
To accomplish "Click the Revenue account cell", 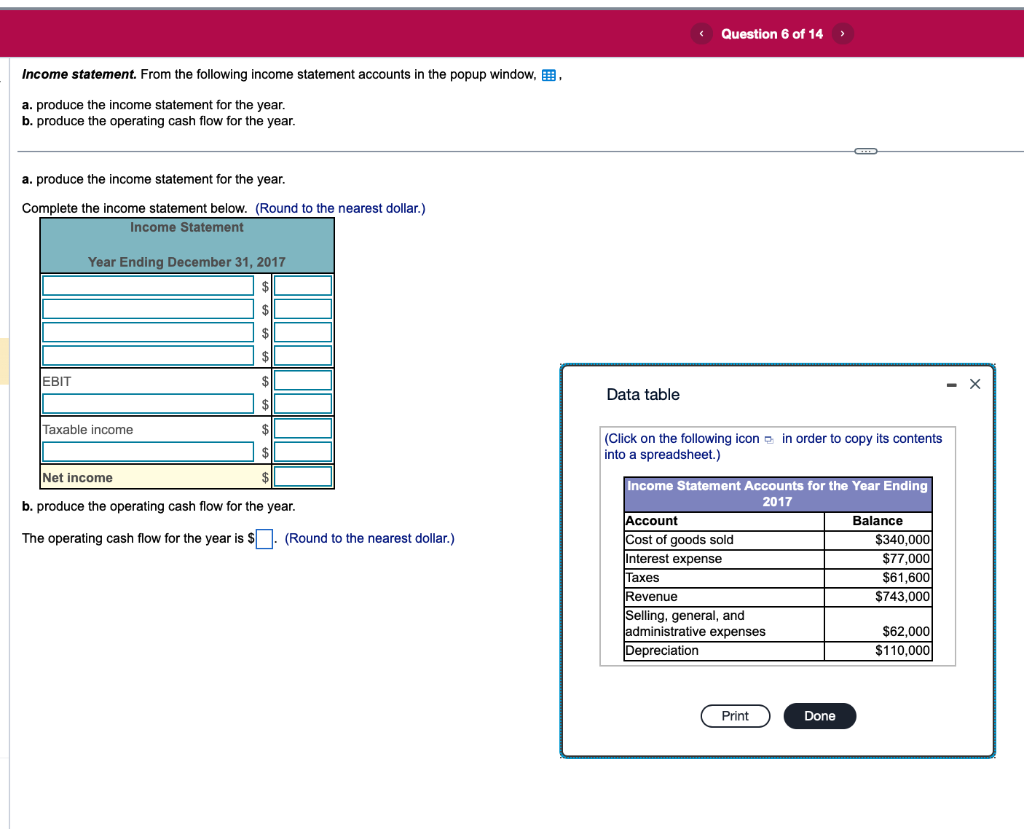I will (x=724, y=597).
